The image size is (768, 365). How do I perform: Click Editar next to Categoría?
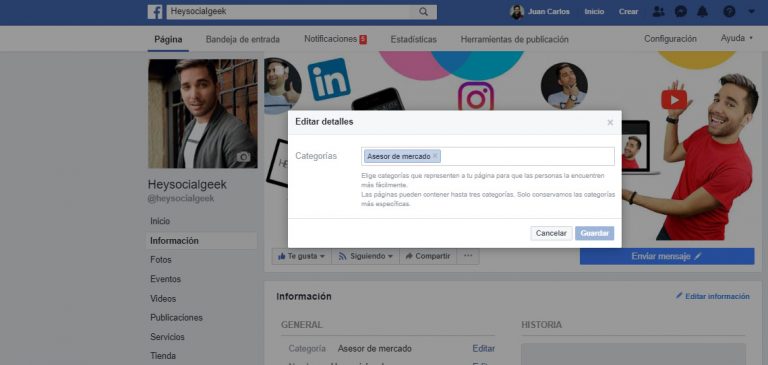coord(483,349)
